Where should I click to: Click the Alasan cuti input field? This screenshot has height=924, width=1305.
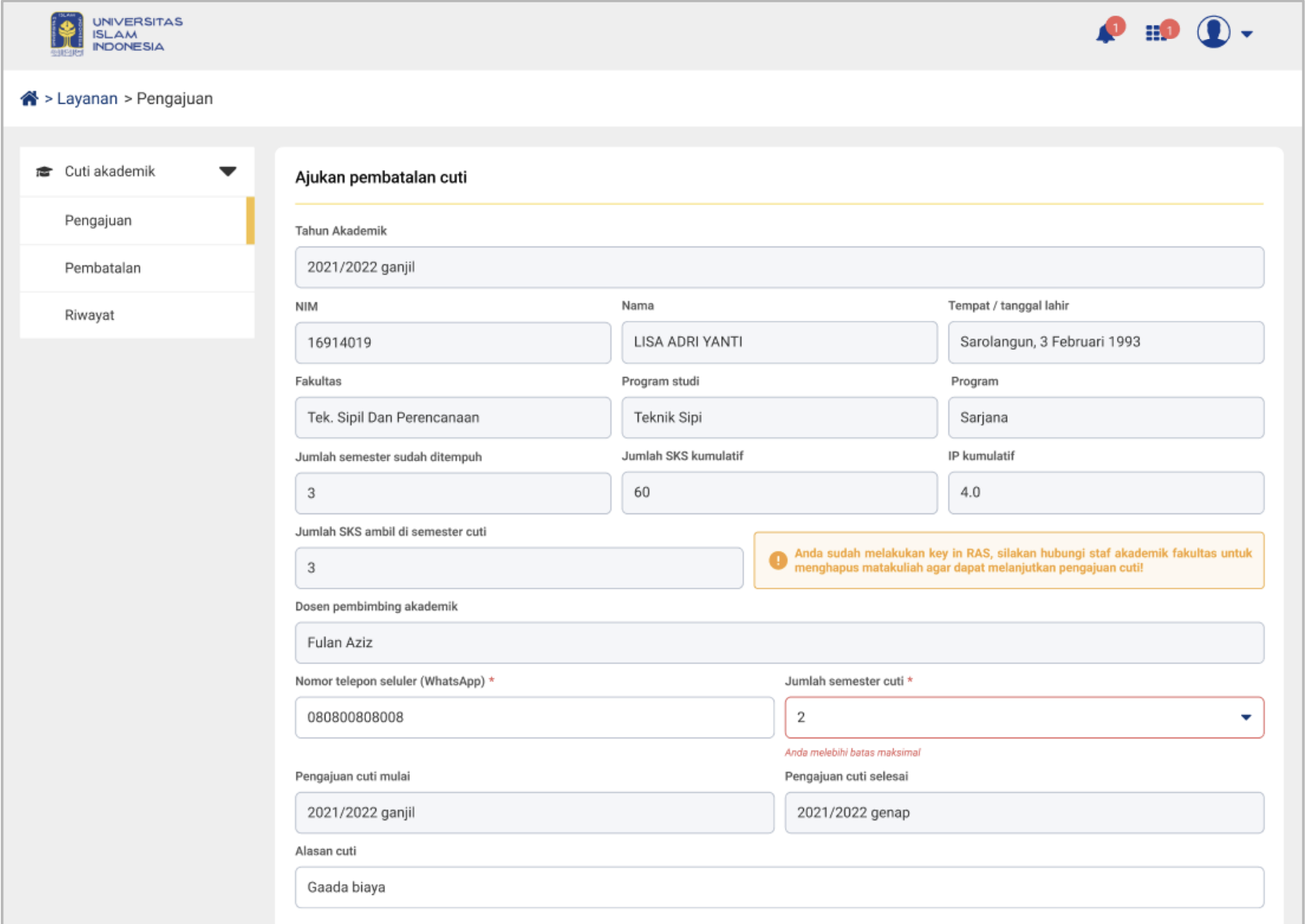coord(779,887)
